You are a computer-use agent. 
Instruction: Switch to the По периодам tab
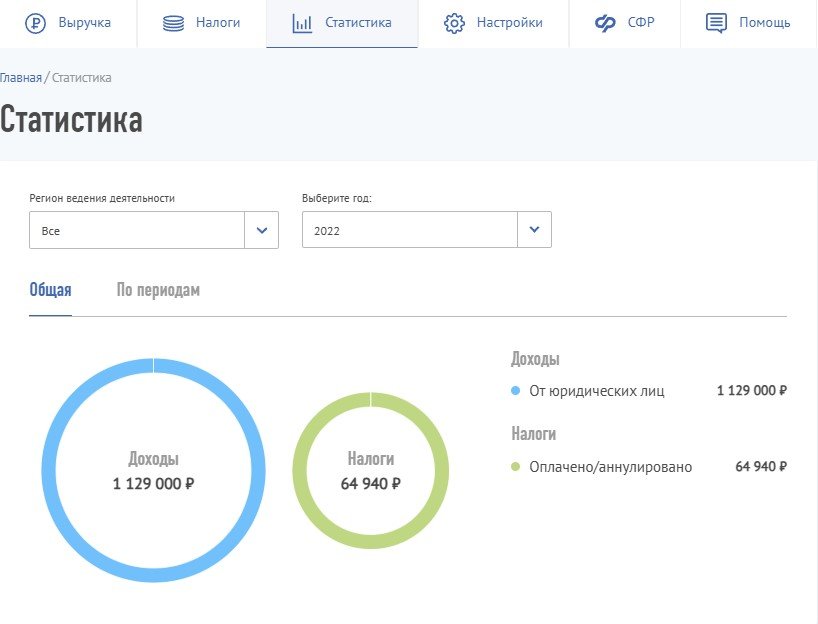(158, 290)
